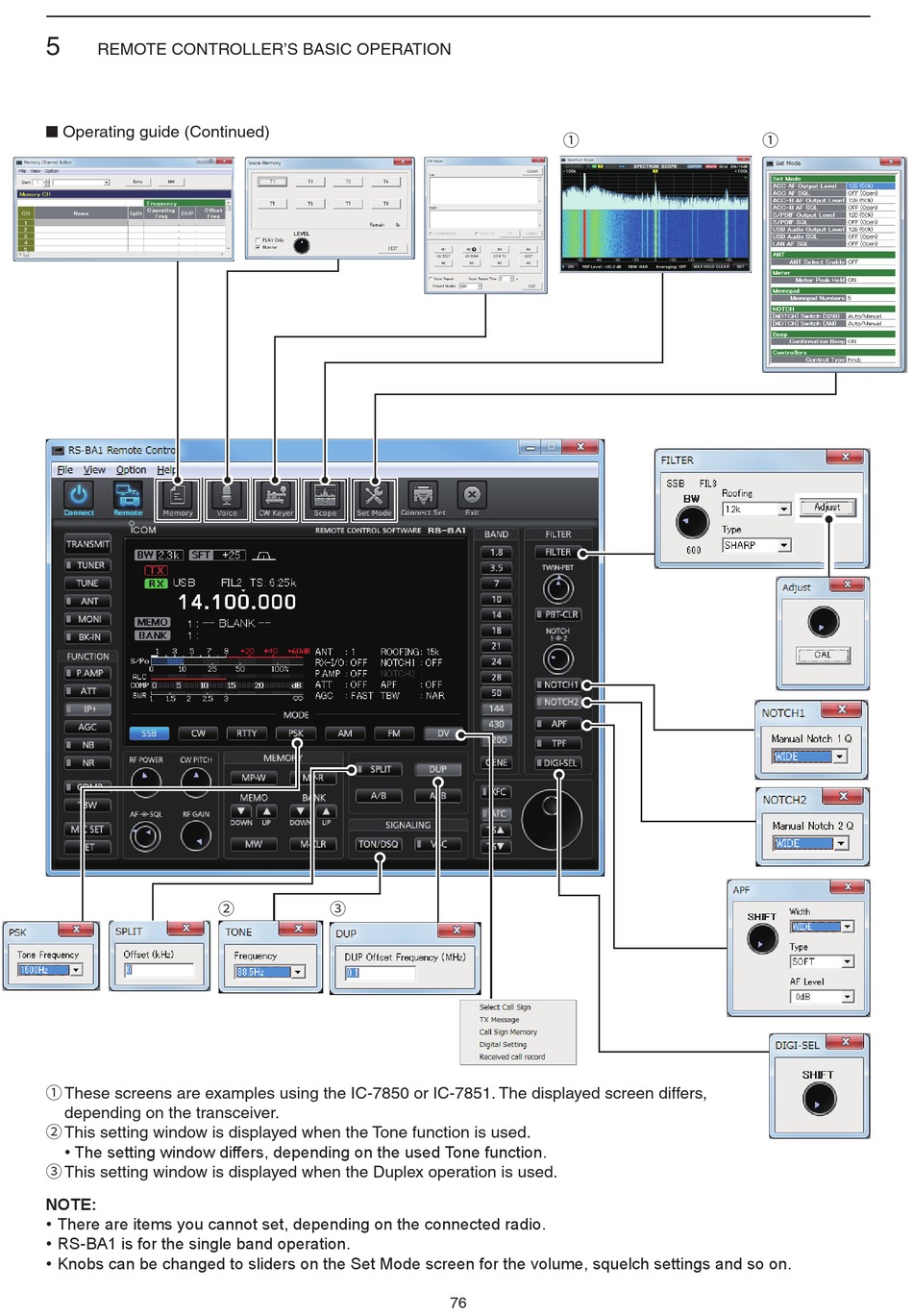The width and height of the screenshot is (913, 1316).
Task: Click the knob in the Adjust window
Action: (823, 622)
